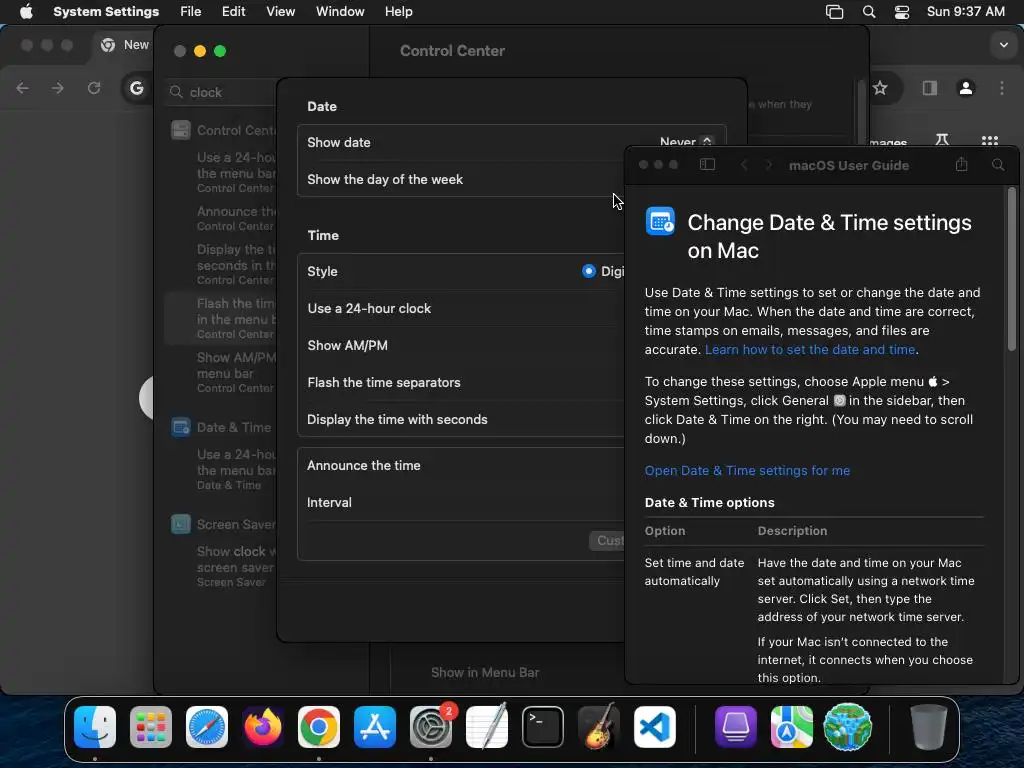Click the menu bar clock Sun 9:37 AM
The height and width of the screenshot is (768, 1024).
966,12
